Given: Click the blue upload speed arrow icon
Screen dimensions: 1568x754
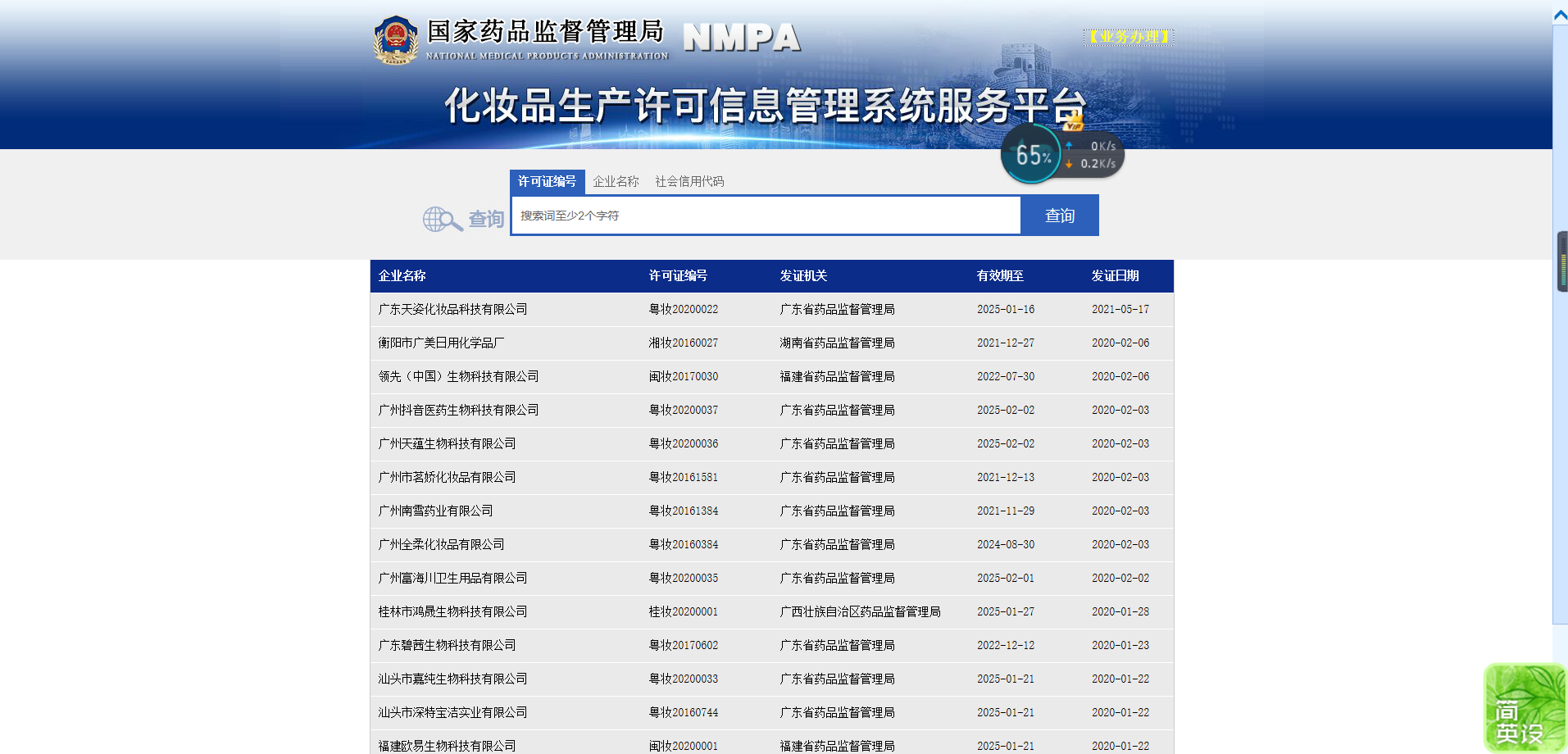Looking at the screenshot, I should tap(1070, 146).
